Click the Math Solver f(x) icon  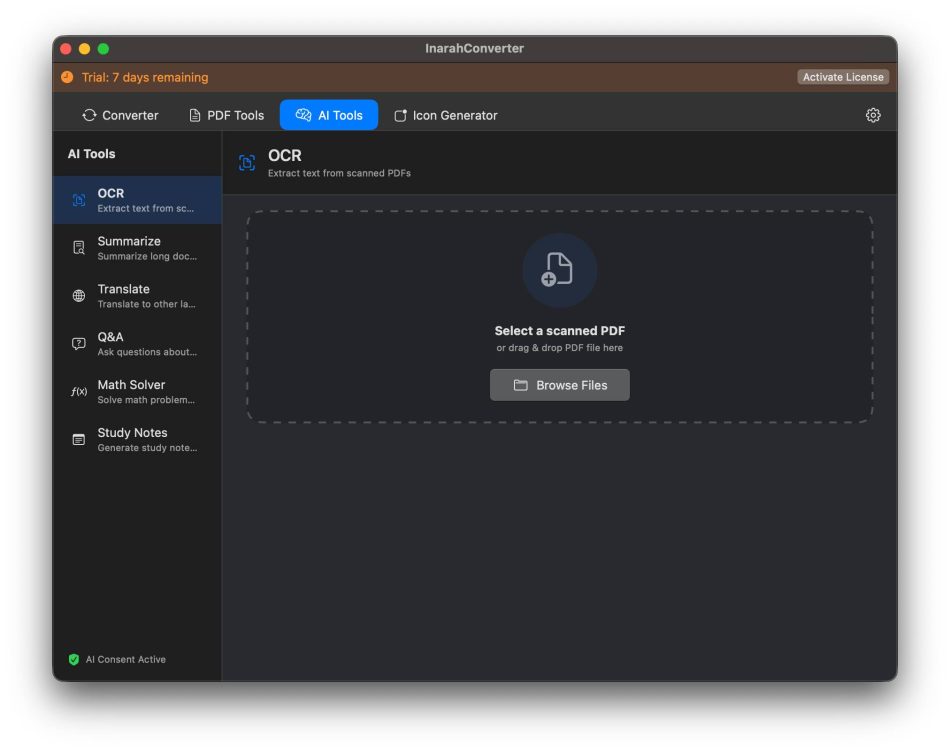tap(79, 392)
